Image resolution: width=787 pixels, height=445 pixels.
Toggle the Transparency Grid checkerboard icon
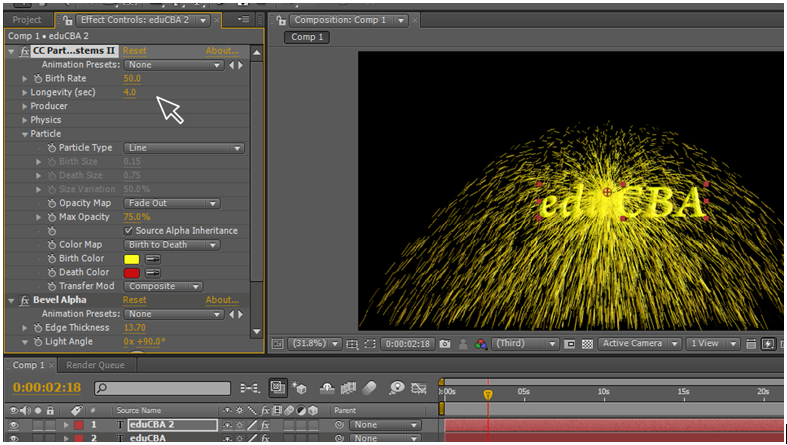[587, 344]
